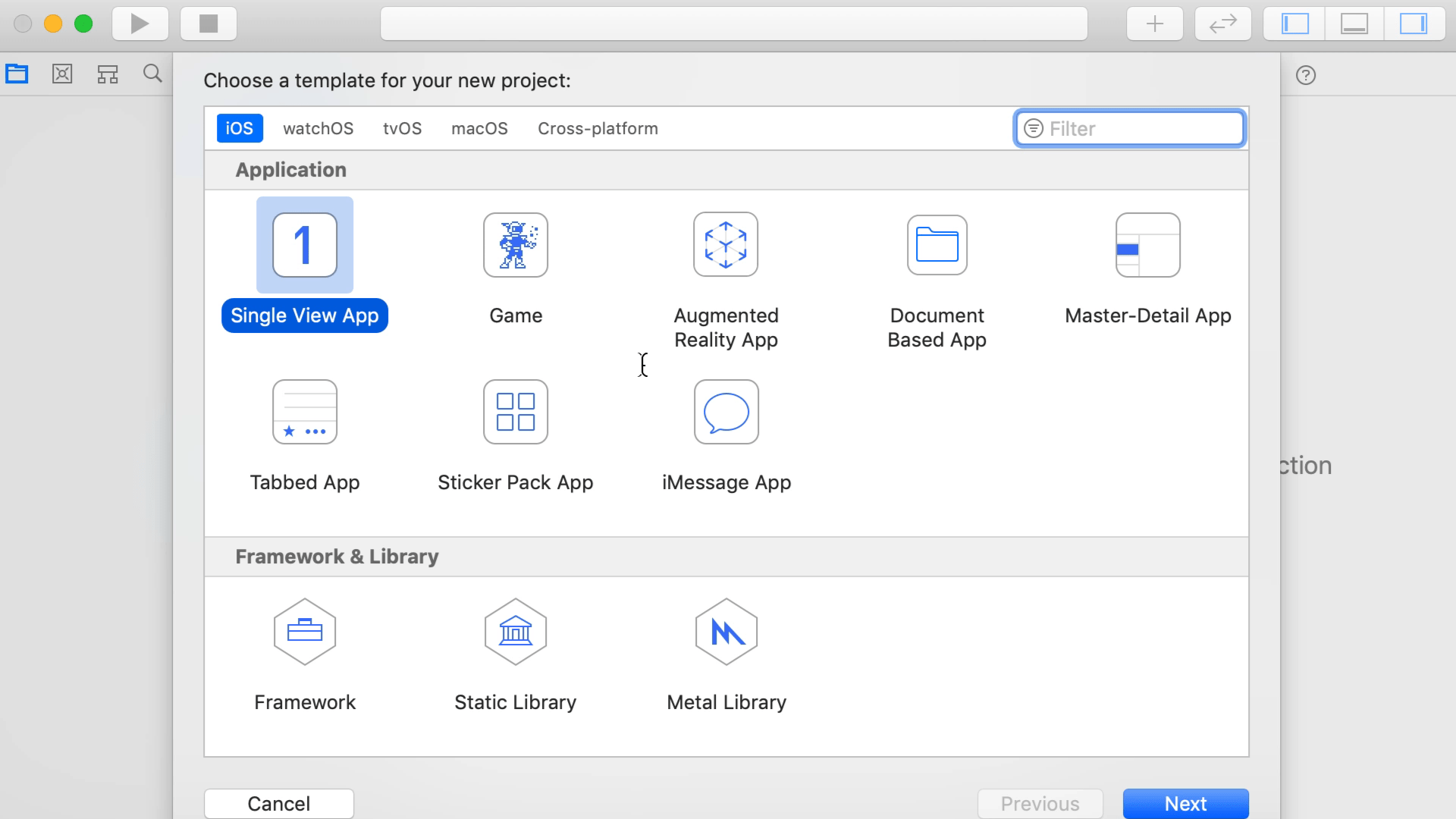Open the Find navigator magnifier
Viewport: 1456px width, 819px height.
pyautogui.click(x=152, y=74)
